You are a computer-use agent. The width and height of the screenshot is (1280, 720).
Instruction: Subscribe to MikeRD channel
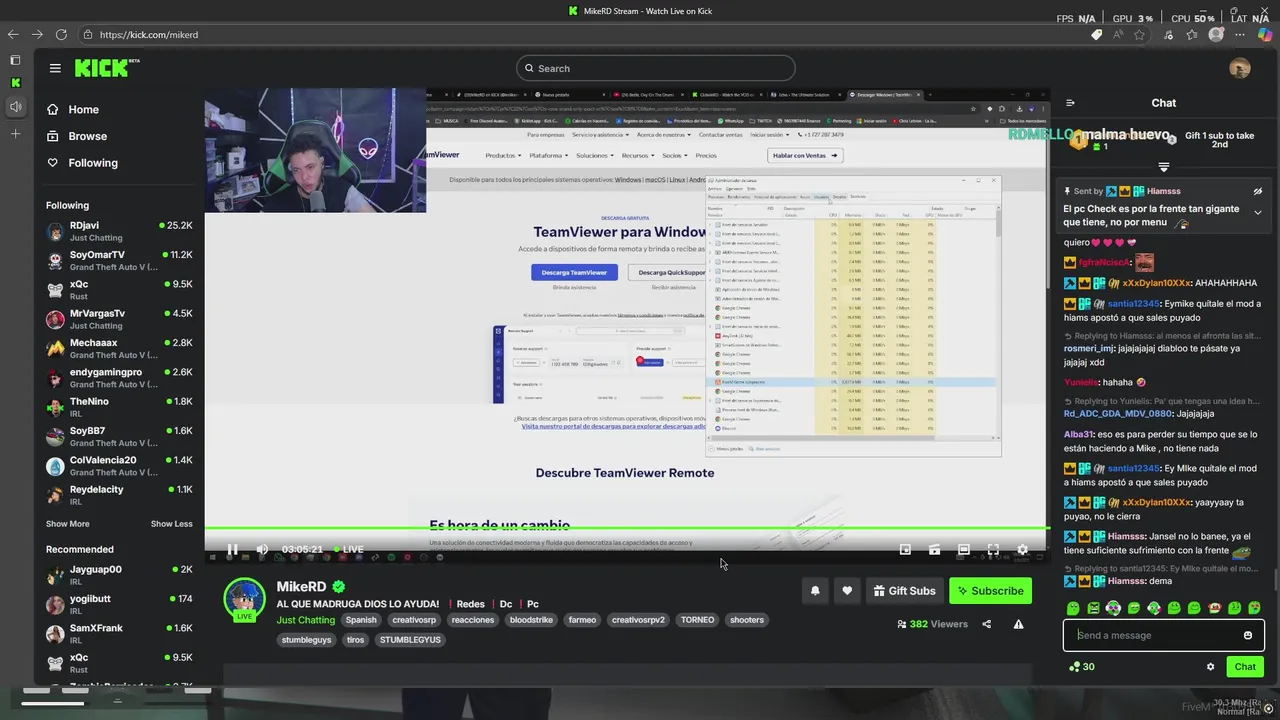click(x=990, y=591)
